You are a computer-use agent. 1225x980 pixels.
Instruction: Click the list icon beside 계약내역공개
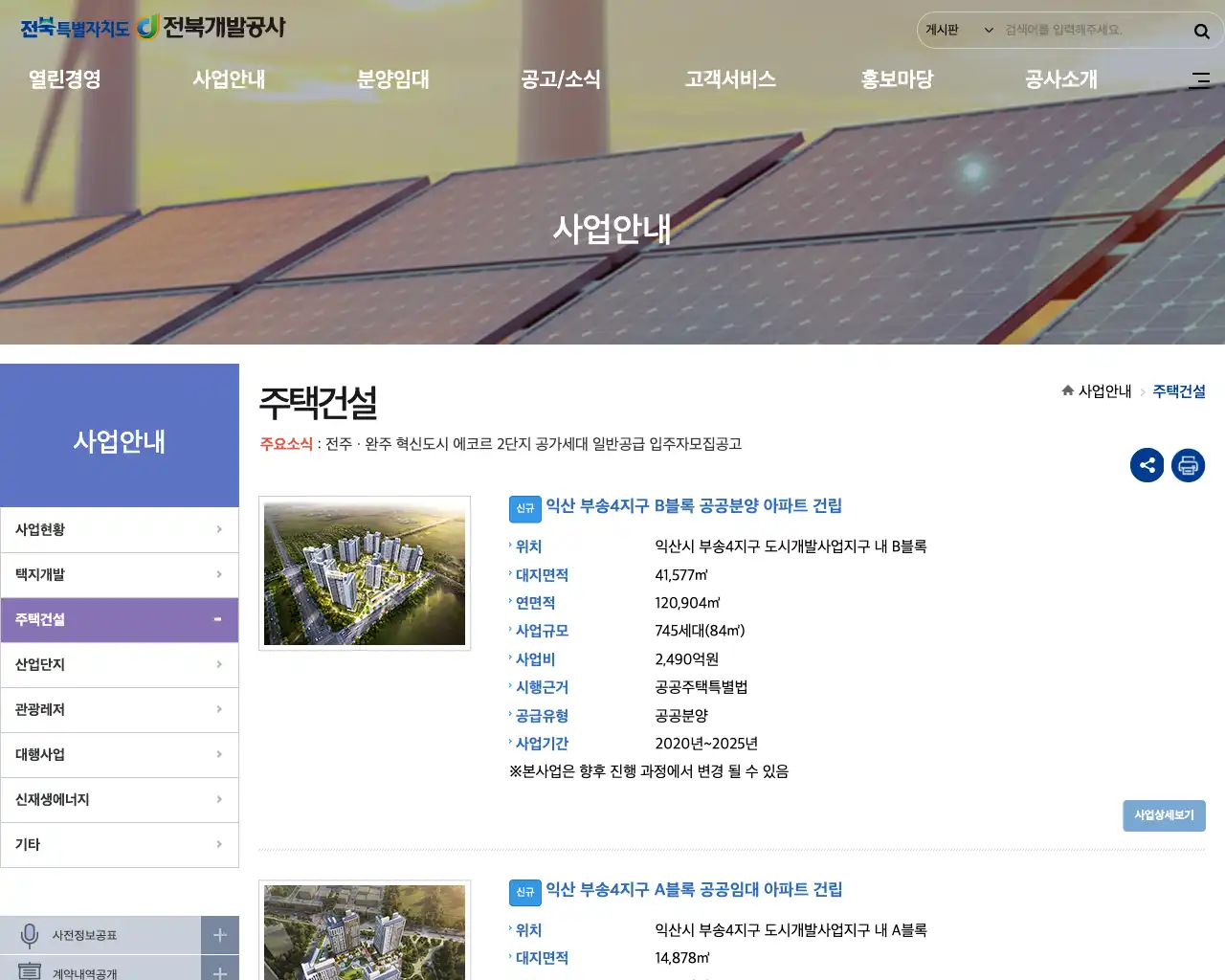30,970
